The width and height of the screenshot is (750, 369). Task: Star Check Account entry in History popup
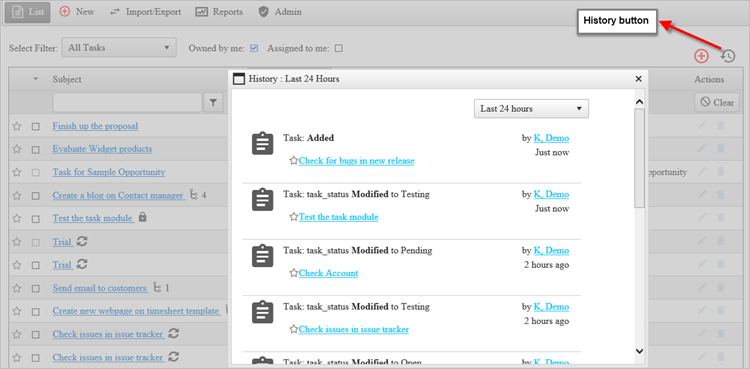click(294, 273)
